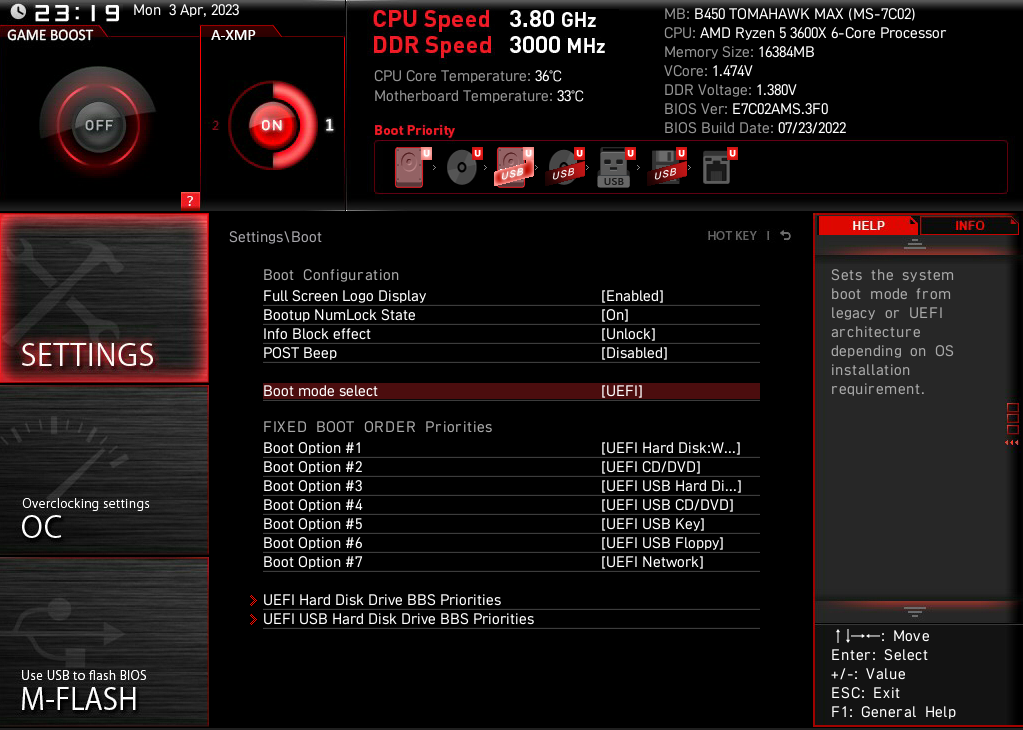1023x730 pixels.
Task: Toggle the A-XMP ON button
Action: (x=271, y=125)
